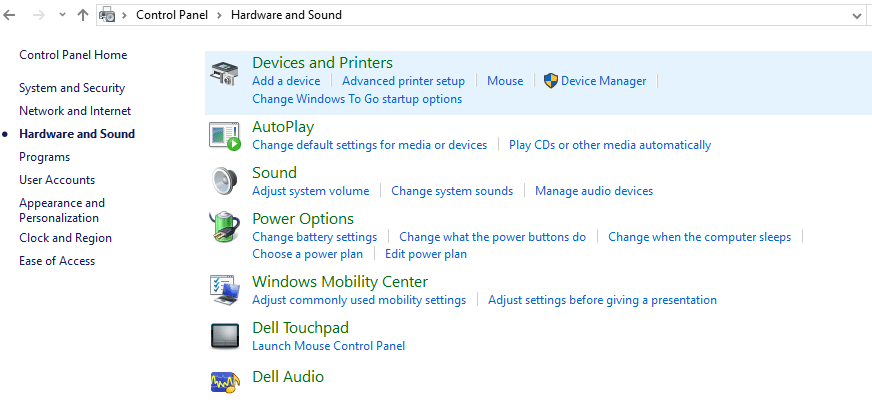Change when the computer sleeps
The height and width of the screenshot is (400, 872).
pos(700,237)
